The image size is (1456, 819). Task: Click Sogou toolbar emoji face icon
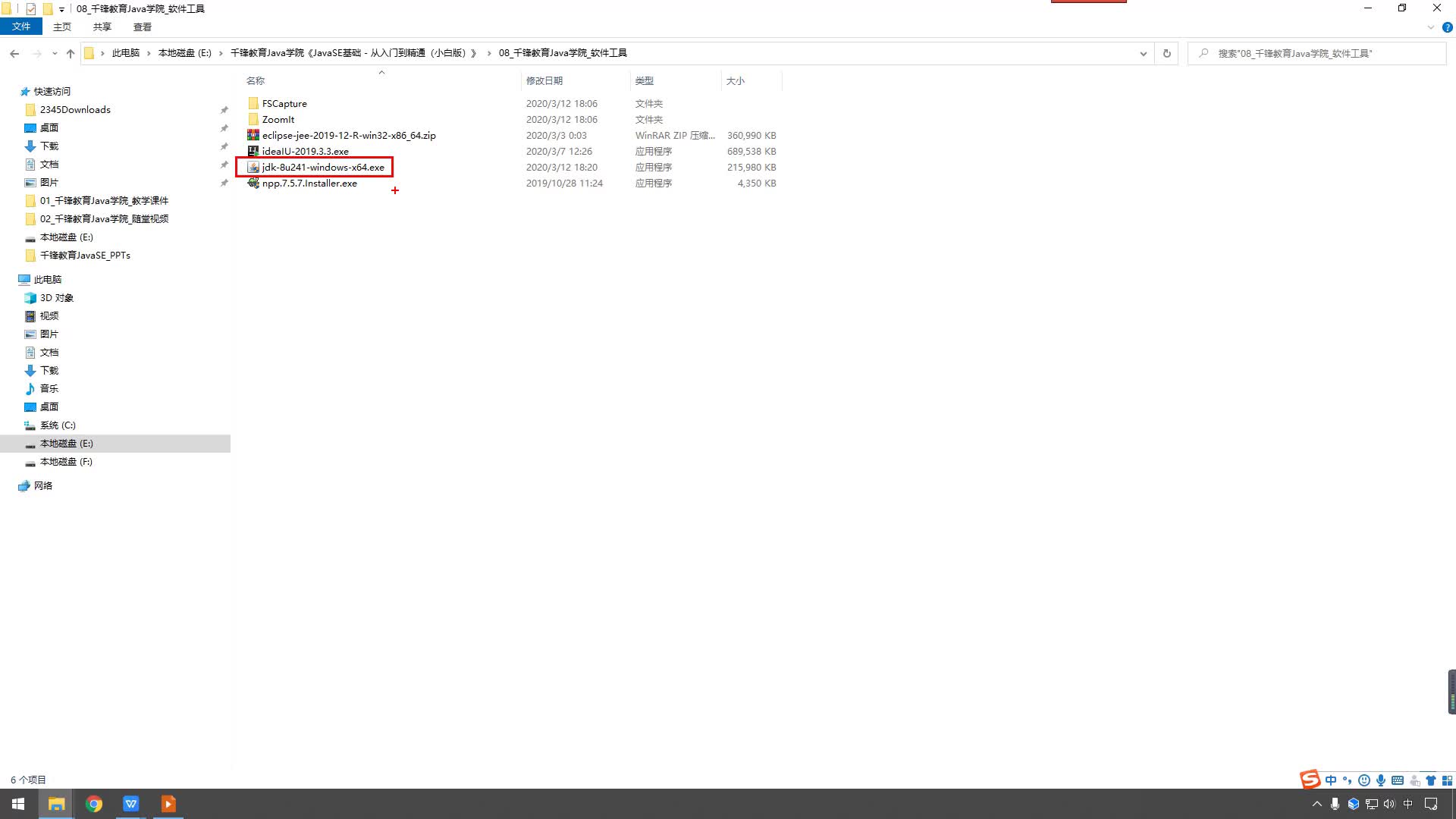(x=1364, y=780)
